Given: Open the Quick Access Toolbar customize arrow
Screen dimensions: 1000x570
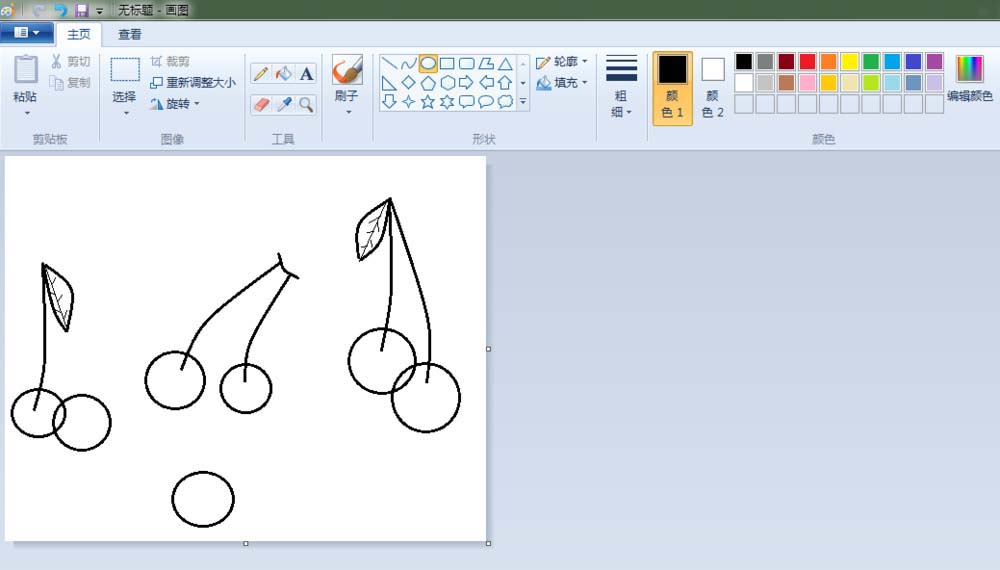Looking at the screenshot, I should click(99, 11).
